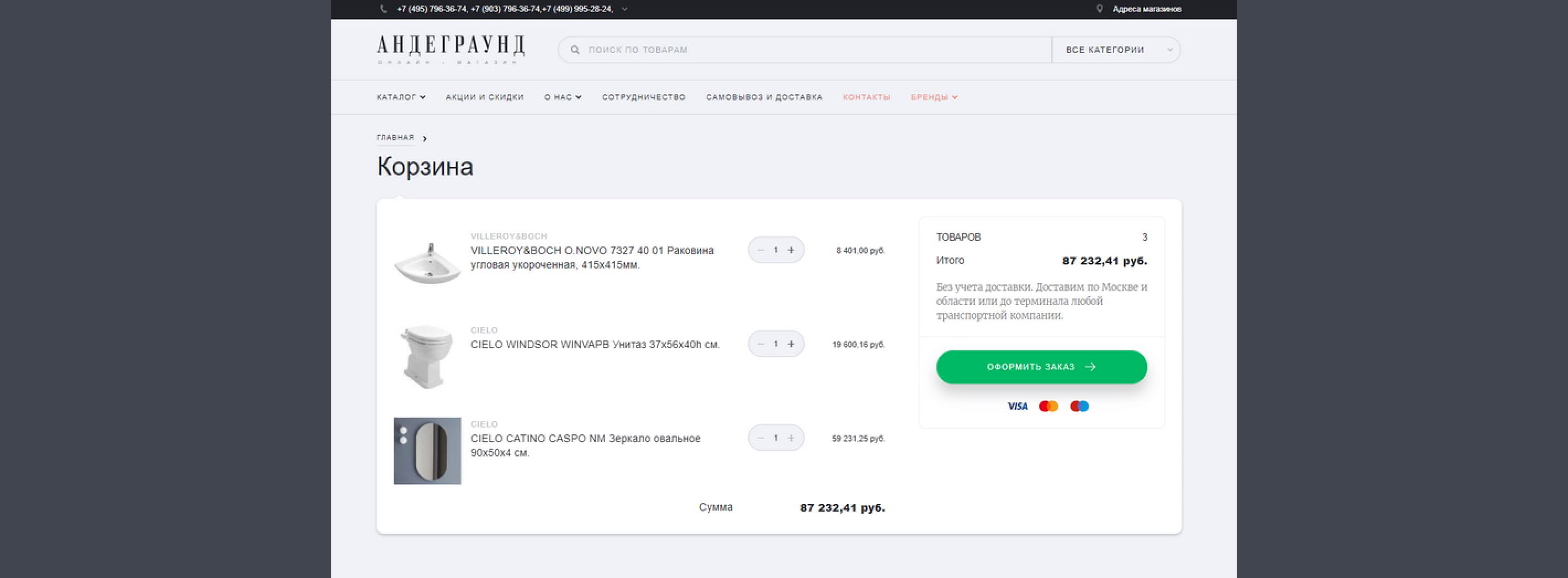
Task: Click the price 59 231,25 руб.
Action: [x=859, y=439]
